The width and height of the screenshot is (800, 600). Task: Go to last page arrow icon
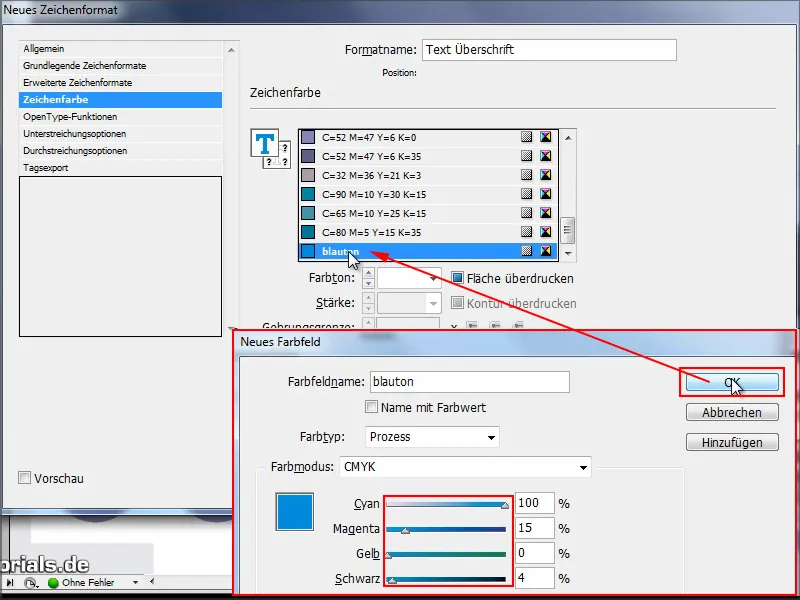pos(10,583)
